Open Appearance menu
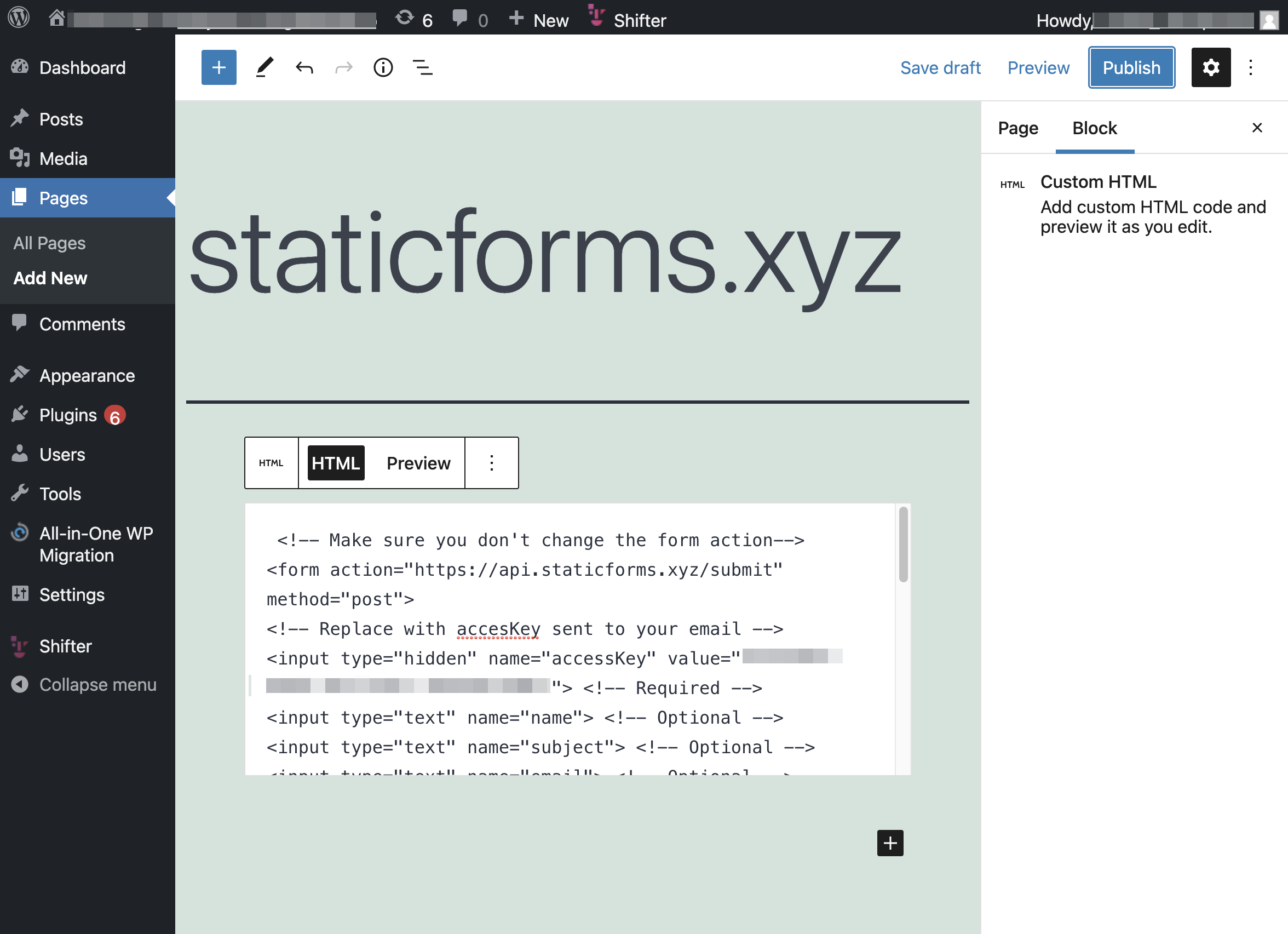This screenshot has width=1288, height=934. [x=88, y=376]
